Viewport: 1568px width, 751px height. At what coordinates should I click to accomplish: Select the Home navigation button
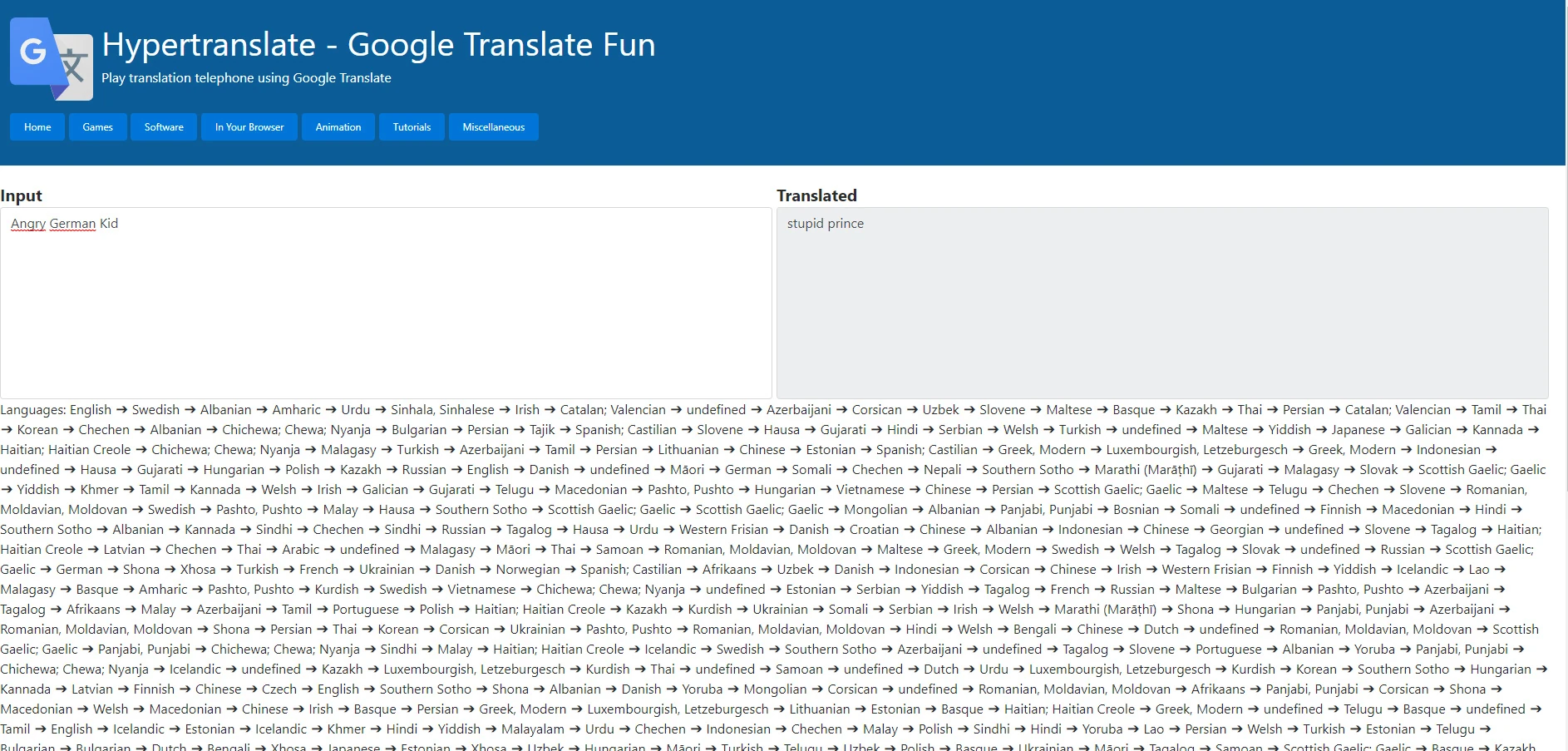[37, 126]
